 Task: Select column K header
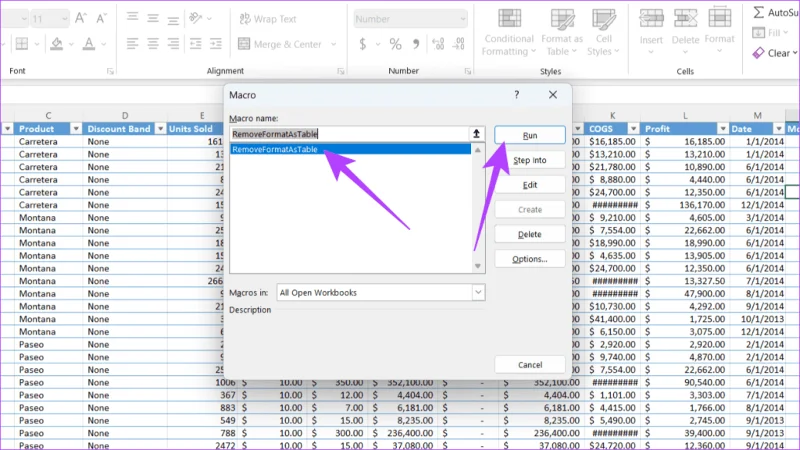(612, 116)
